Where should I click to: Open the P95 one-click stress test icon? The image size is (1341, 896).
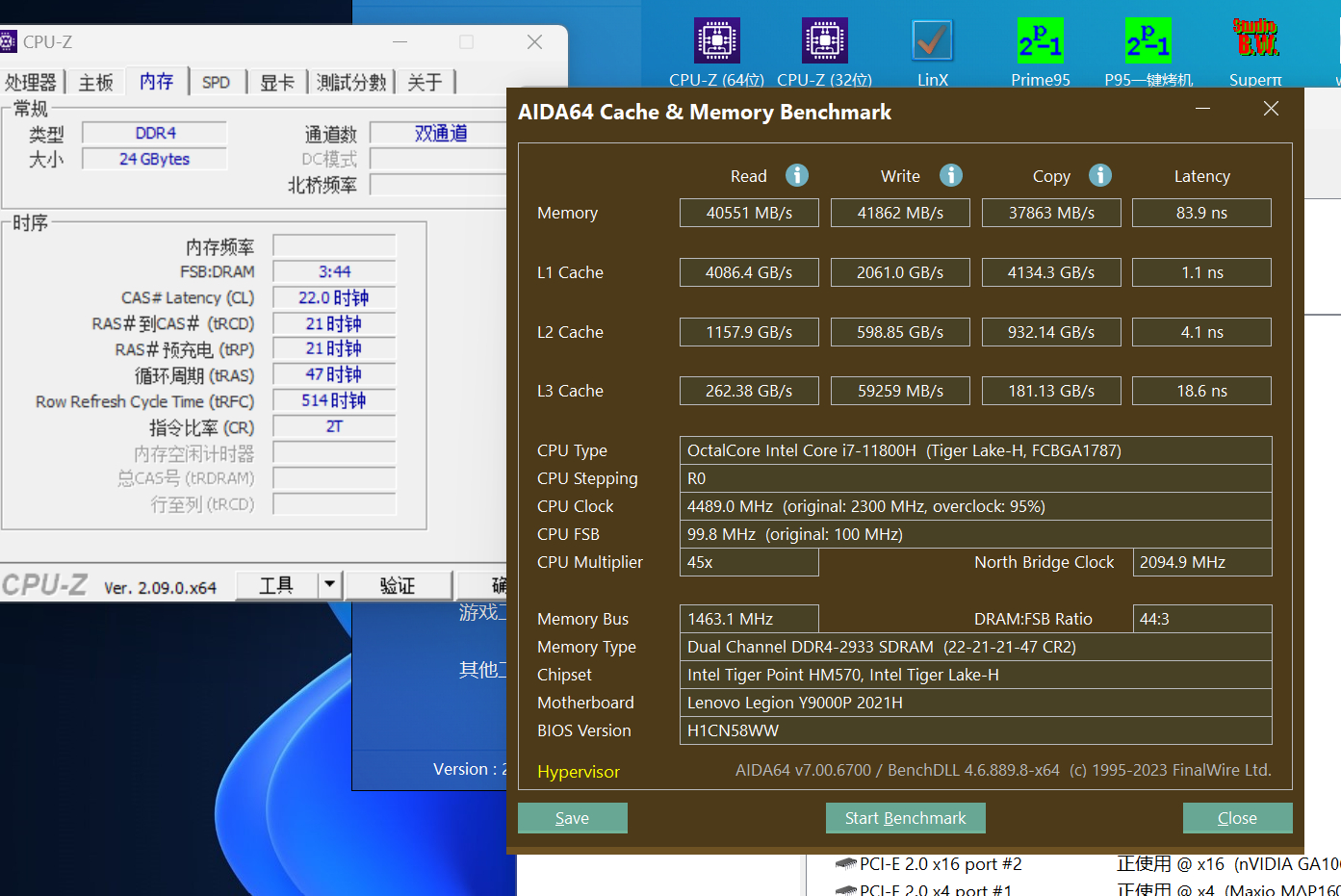click(1148, 53)
